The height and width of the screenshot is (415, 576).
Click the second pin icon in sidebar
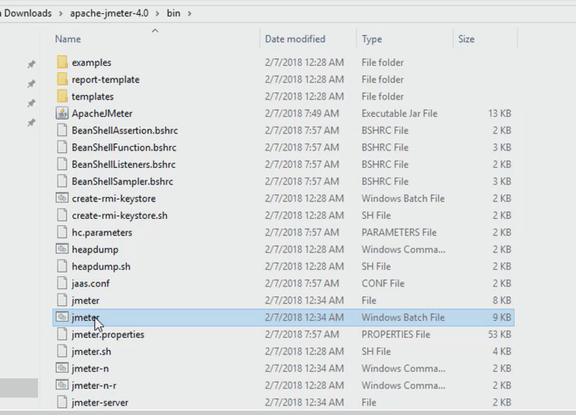(x=32, y=84)
